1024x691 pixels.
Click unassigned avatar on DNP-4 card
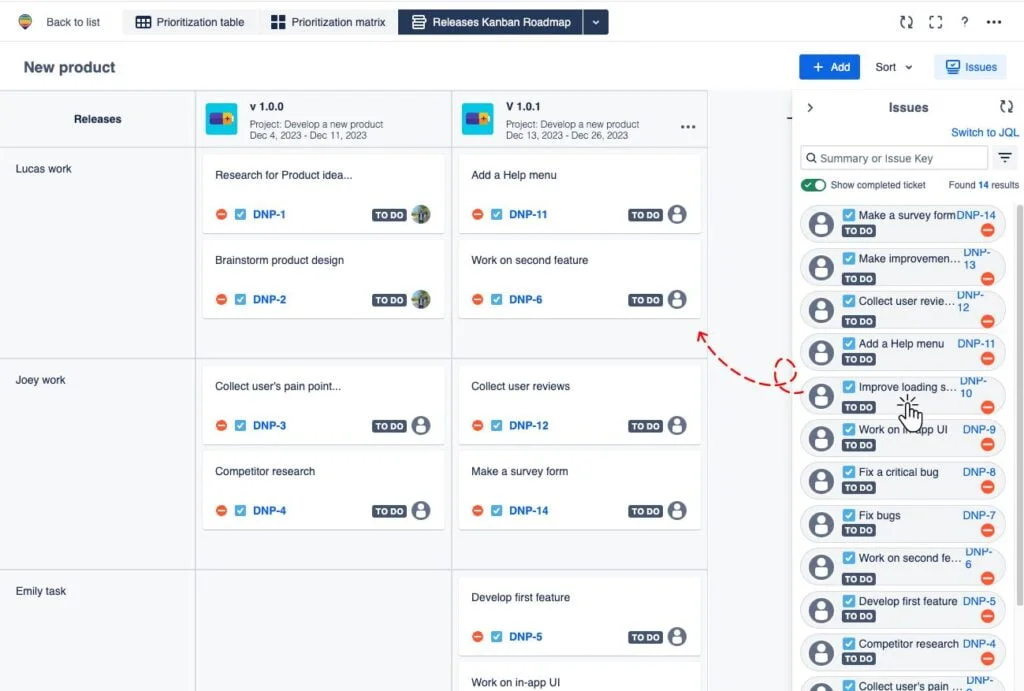[421, 510]
